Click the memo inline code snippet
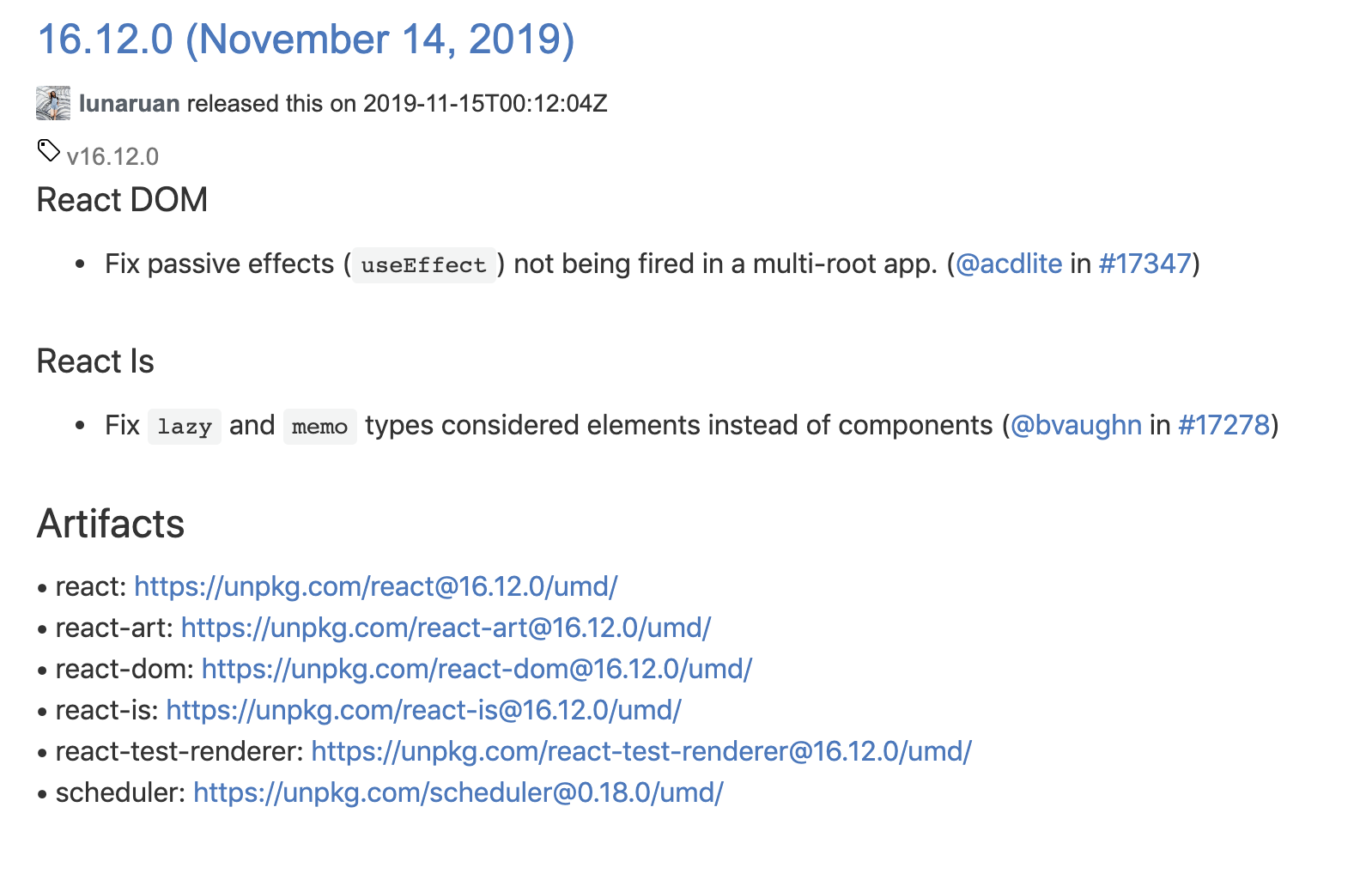 pos(319,426)
